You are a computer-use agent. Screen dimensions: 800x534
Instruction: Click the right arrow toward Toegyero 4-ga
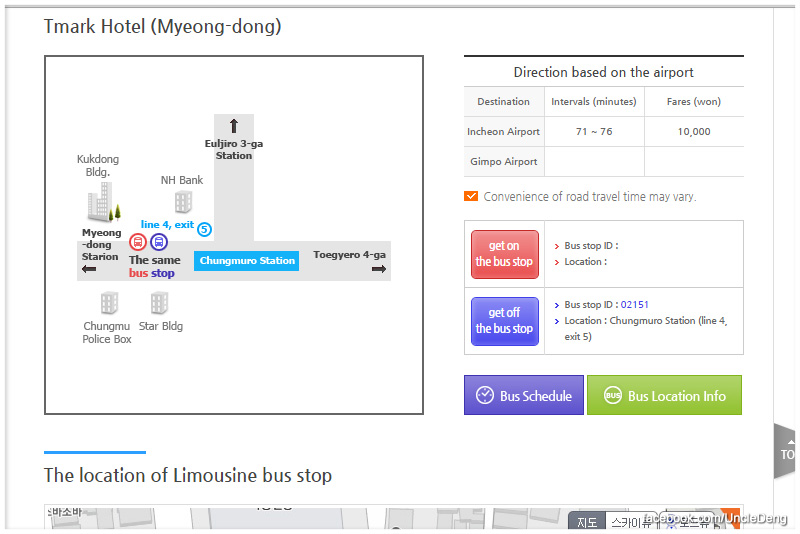[x=379, y=269]
